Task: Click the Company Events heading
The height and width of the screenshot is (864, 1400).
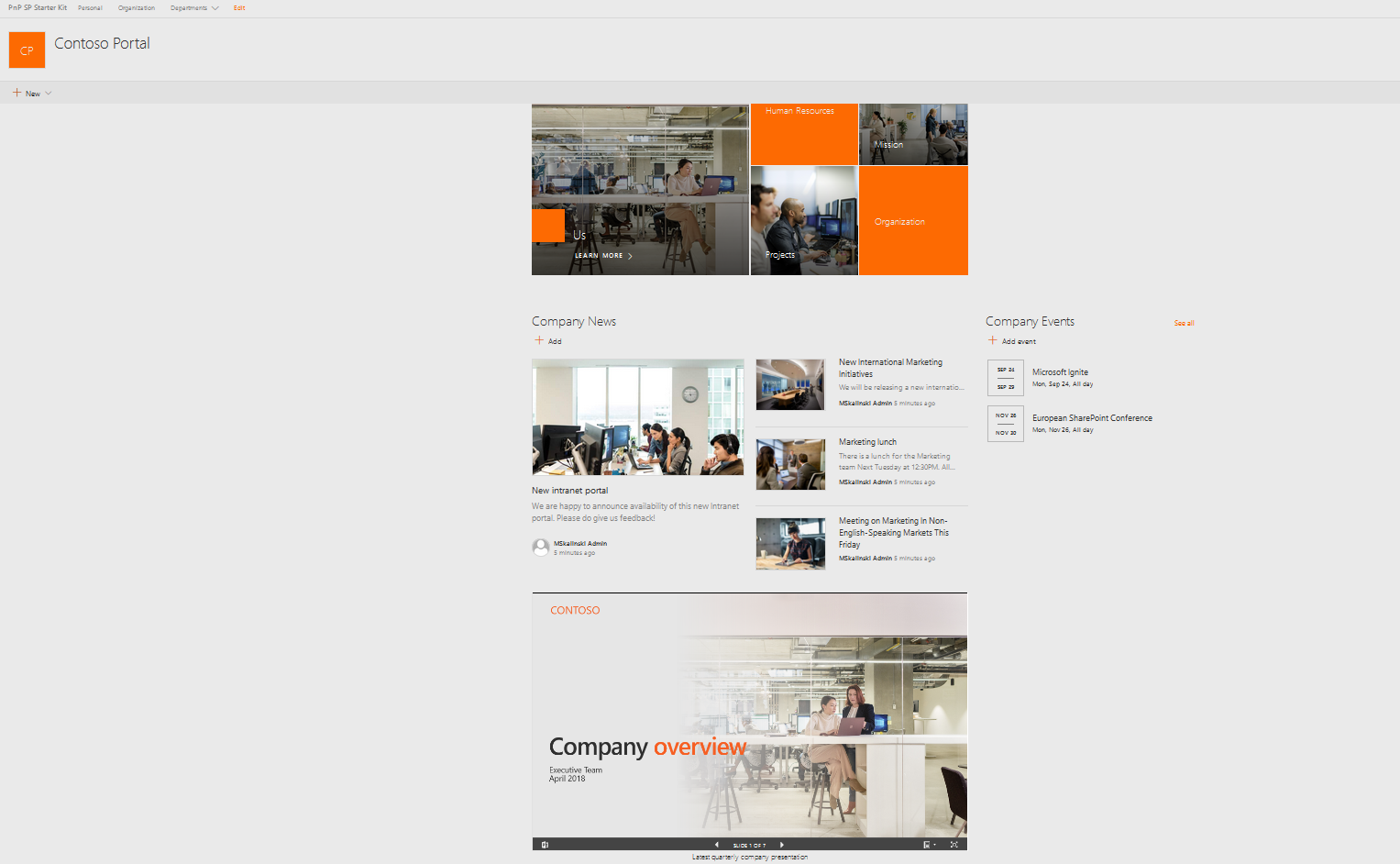Action: pyautogui.click(x=1030, y=321)
